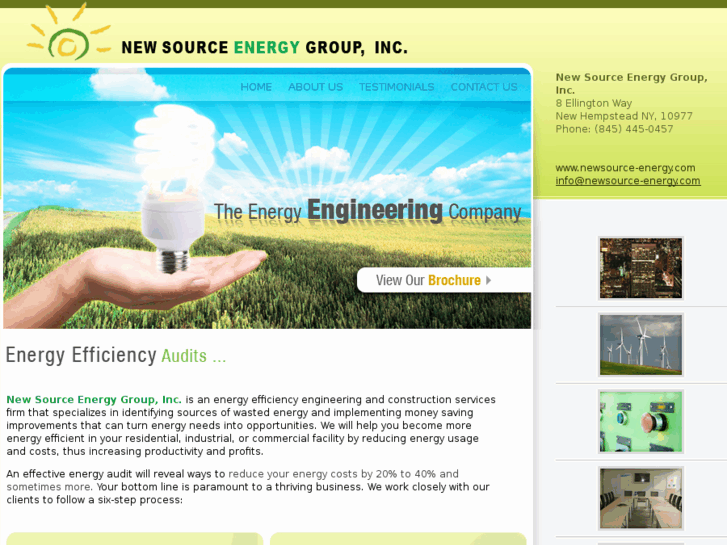Viewport: 727px width, 545px height.
Task: Click the View Our Brochure button
Action: tap(444, 280)
